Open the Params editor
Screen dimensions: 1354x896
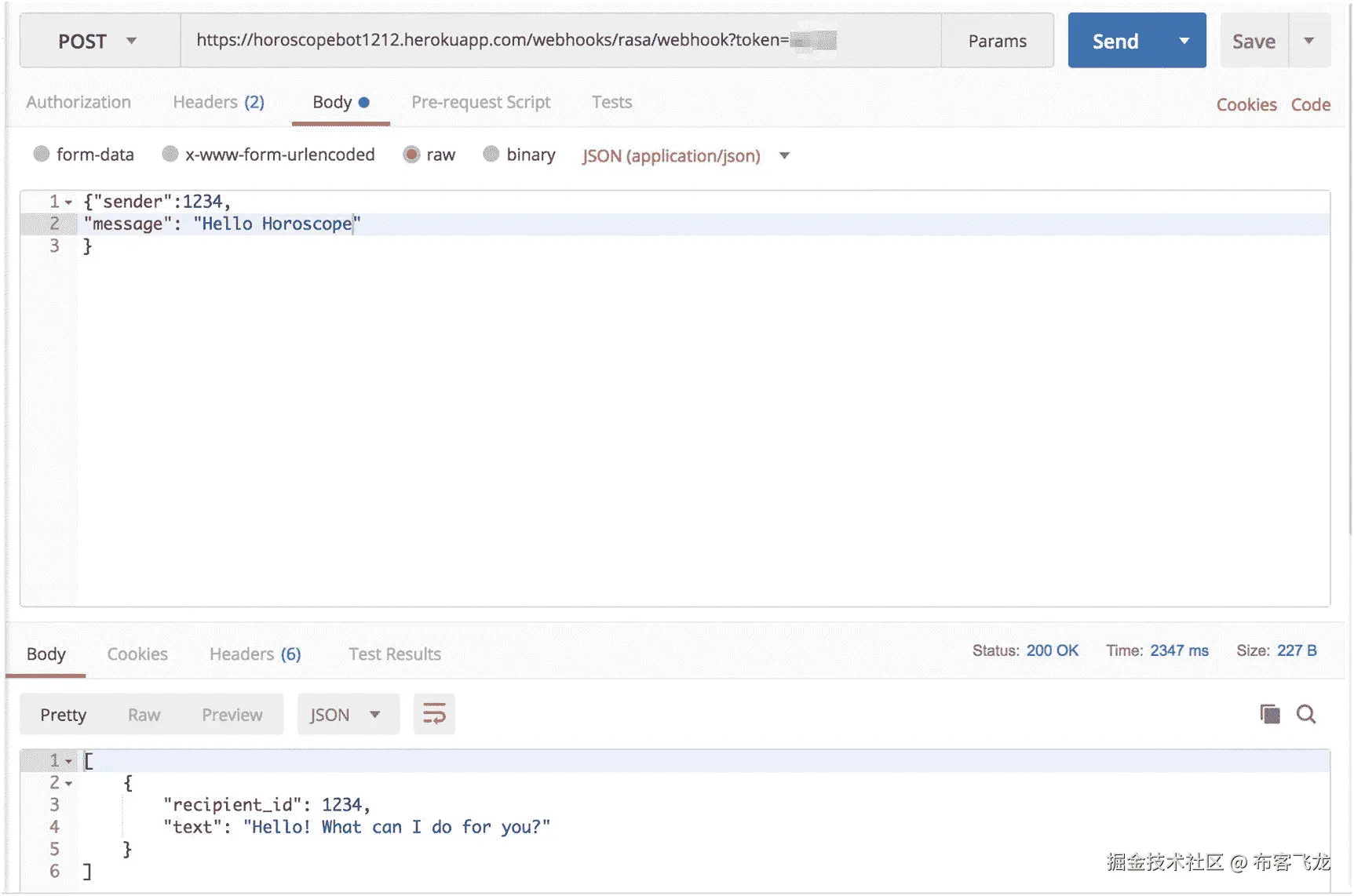tap(997, 41)
